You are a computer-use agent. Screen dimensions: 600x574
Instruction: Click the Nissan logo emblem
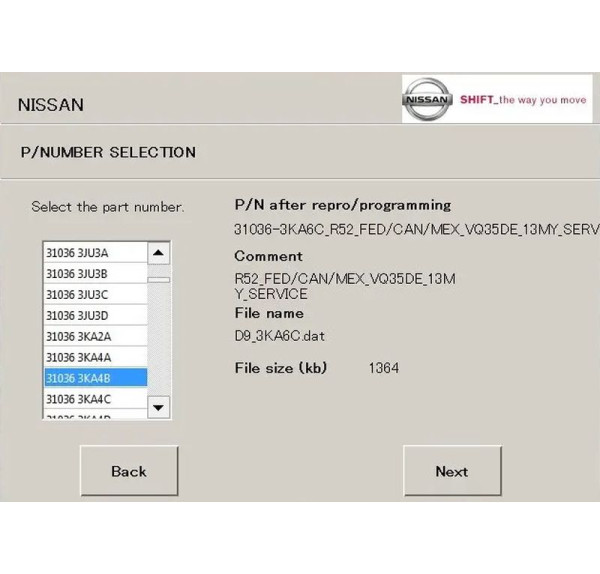pos(429,100)
